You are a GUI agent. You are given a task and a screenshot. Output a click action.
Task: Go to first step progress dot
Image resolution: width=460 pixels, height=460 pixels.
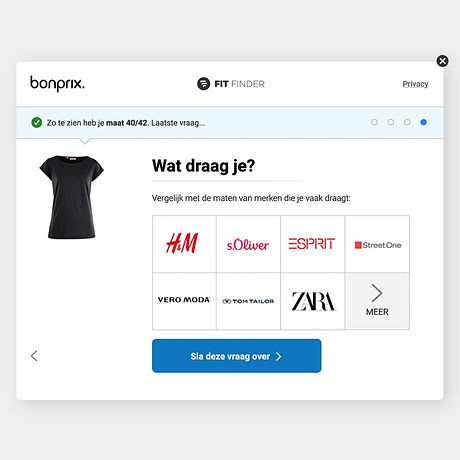click(x=374, y=122)
